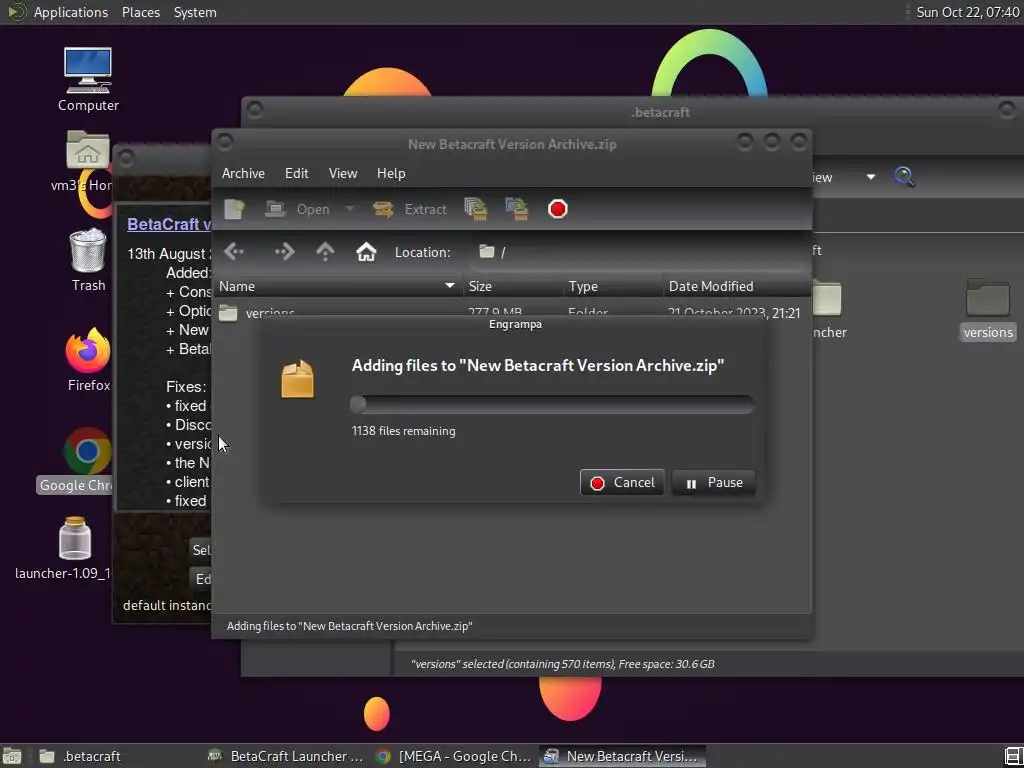Click the Add files toolbar icon

476,209
